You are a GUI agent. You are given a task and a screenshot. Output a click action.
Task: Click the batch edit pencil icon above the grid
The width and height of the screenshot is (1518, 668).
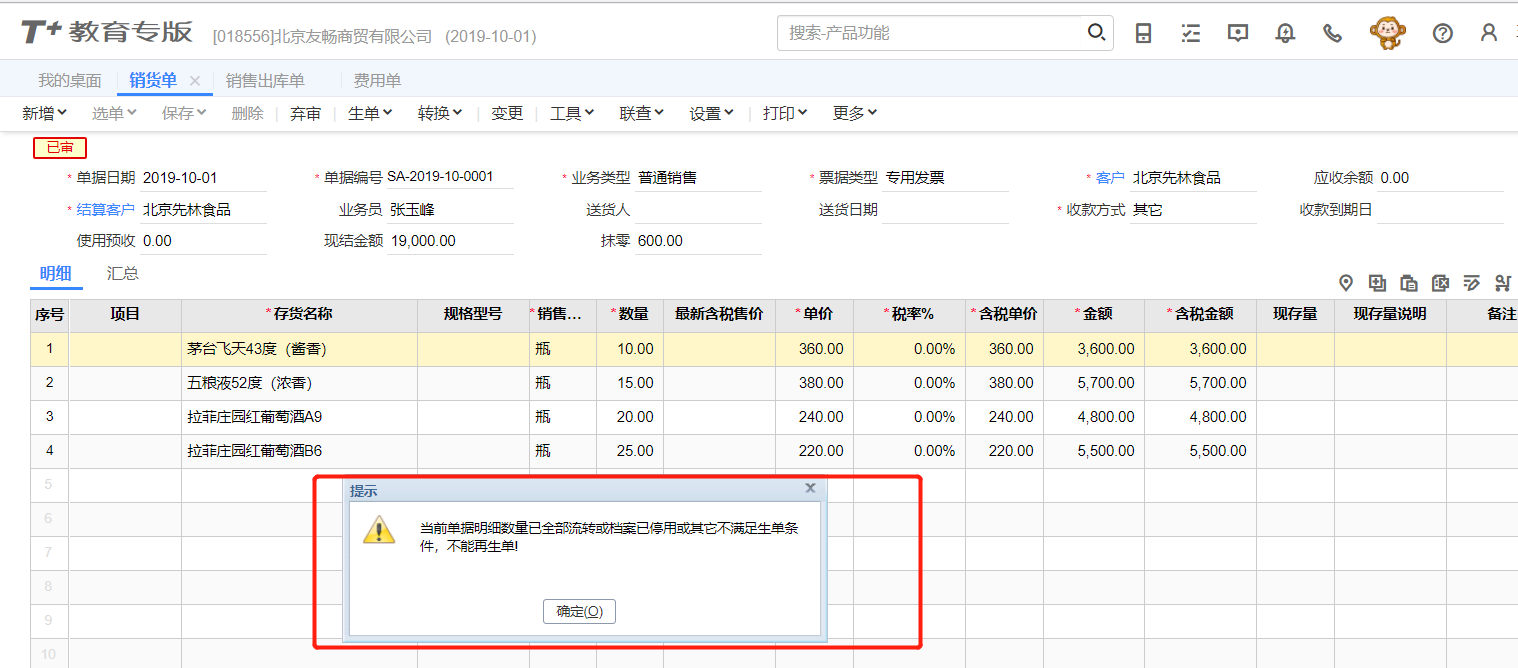[x=1471, y=283]
